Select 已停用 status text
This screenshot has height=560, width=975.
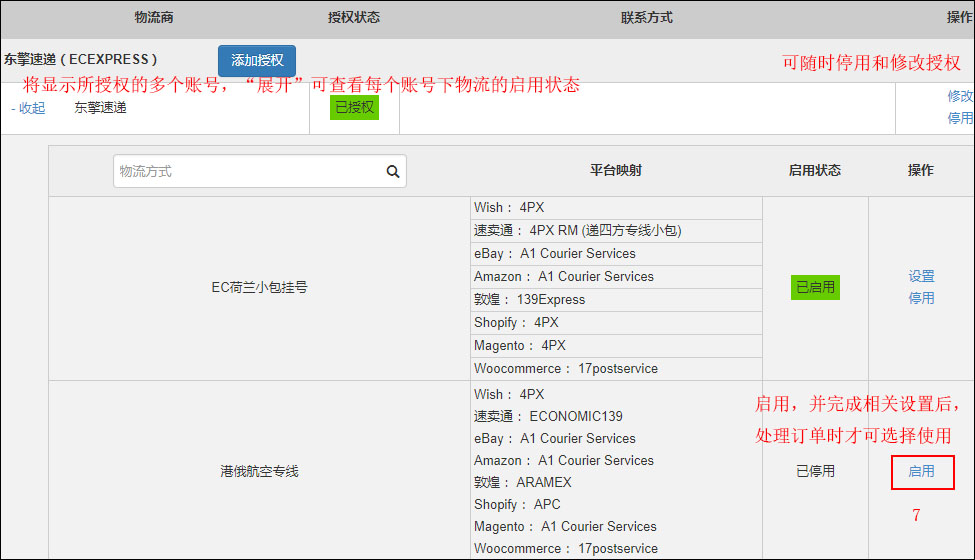tap(815, 472)
